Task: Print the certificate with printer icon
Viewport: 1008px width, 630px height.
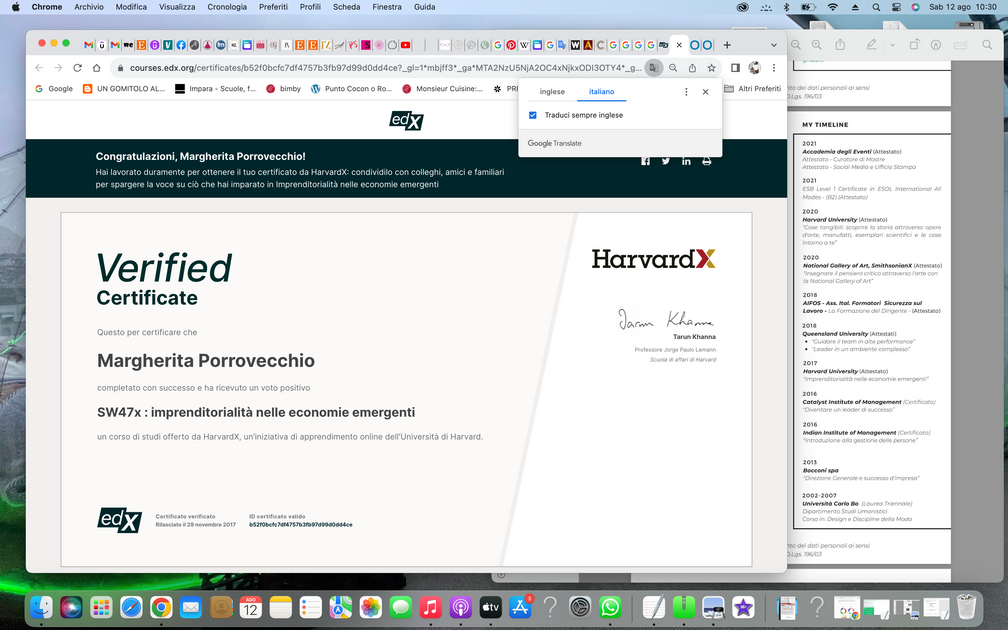Action: point(706,161)
